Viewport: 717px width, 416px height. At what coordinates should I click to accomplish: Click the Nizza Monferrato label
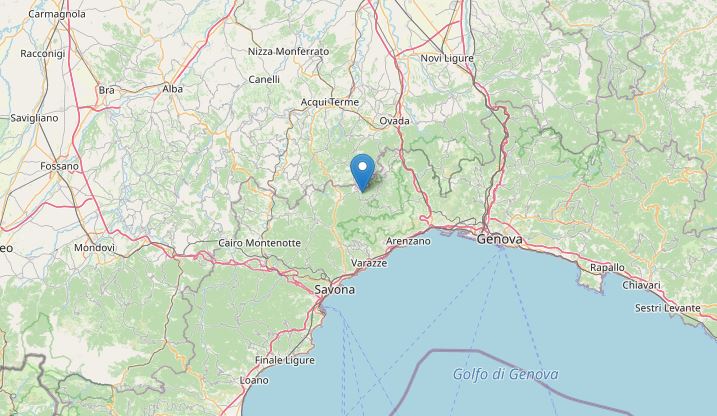point(289,52)
